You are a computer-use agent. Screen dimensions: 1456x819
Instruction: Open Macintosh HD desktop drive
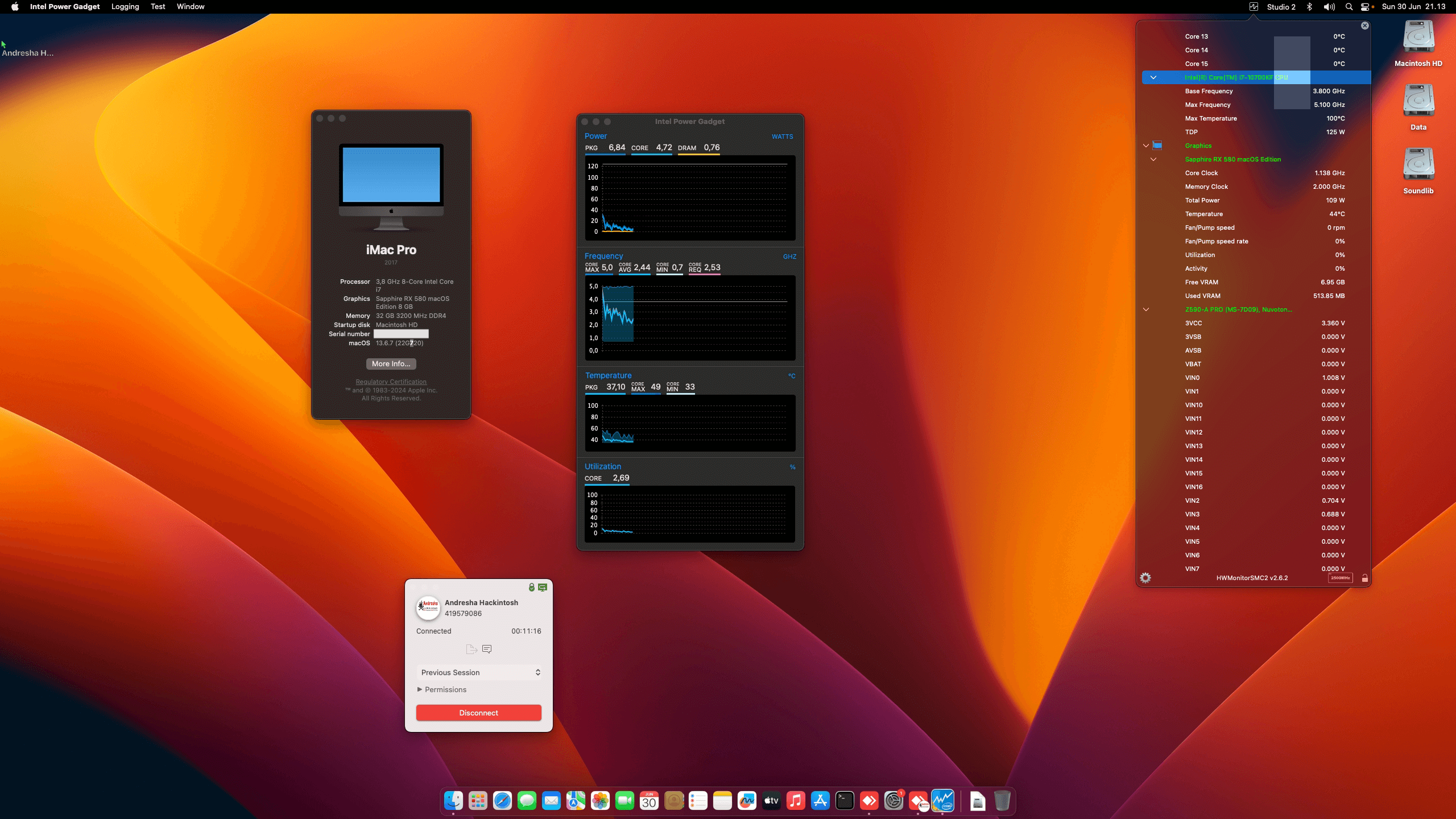coord(1418,44)
